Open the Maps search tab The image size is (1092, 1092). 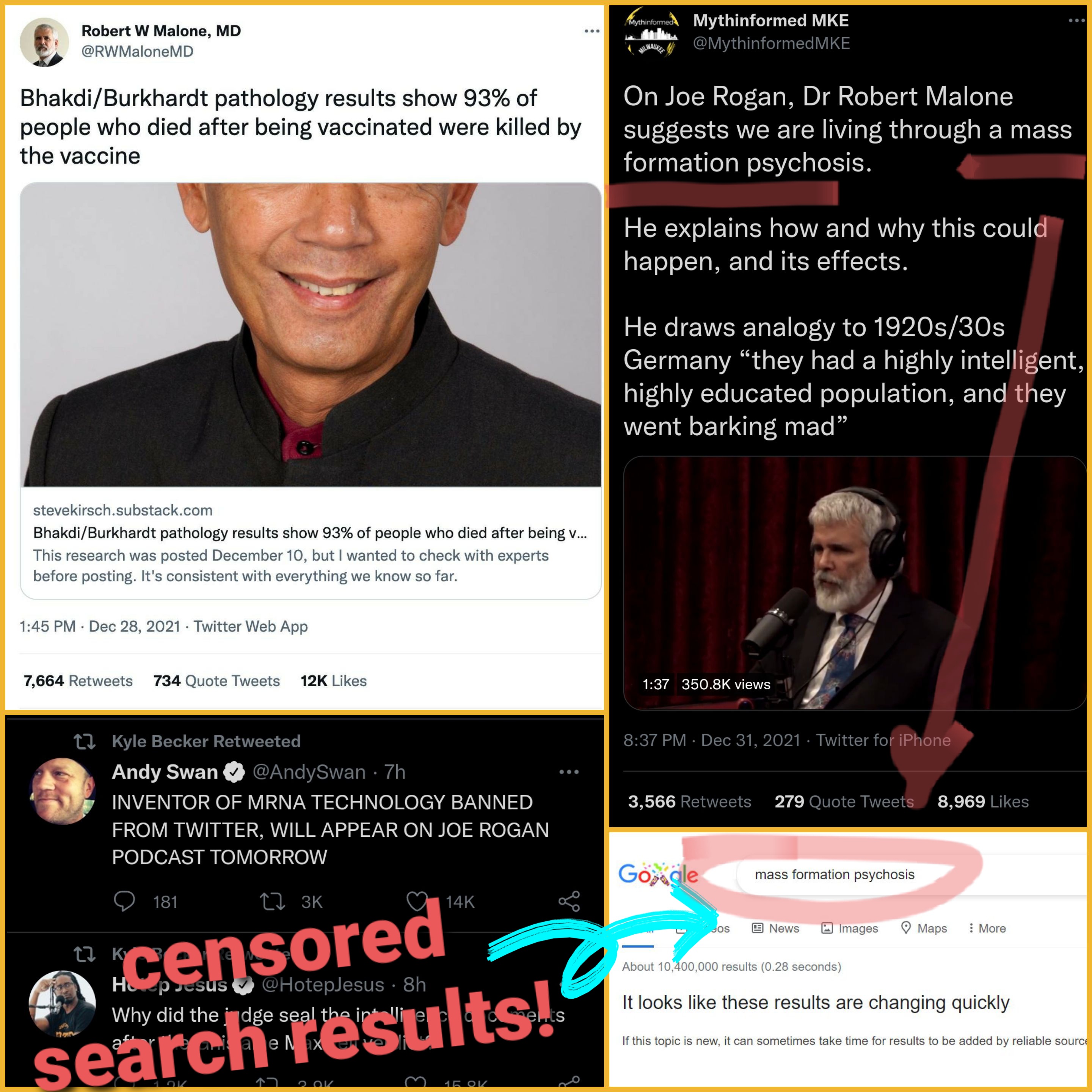pos(924,928)
